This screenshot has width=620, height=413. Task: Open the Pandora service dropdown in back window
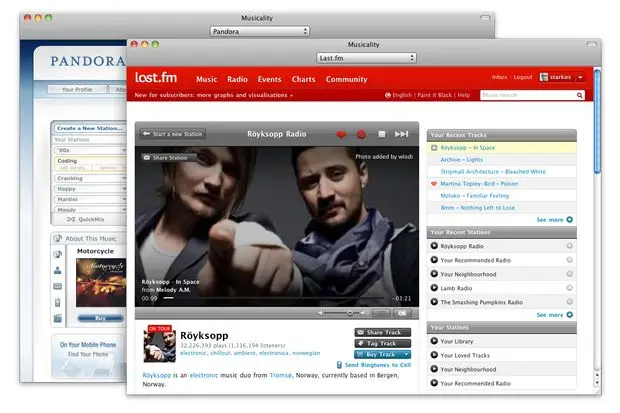259,31
